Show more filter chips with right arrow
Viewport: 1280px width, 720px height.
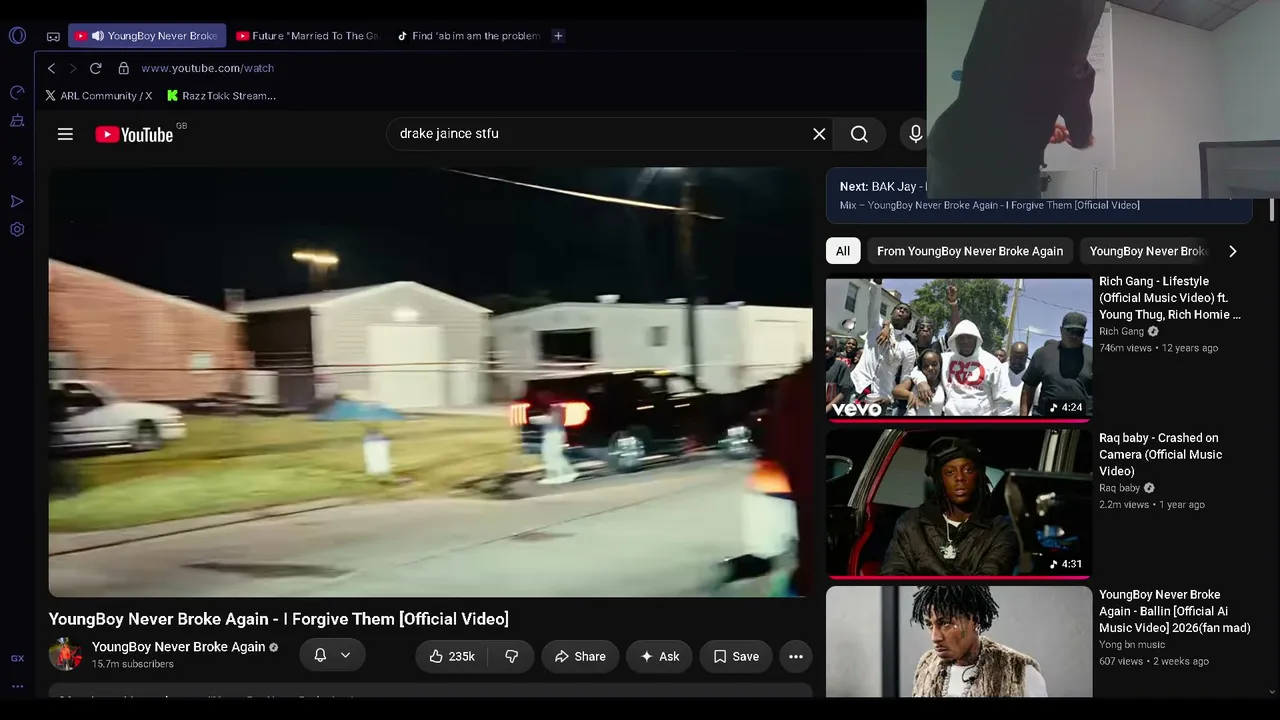click(x=1232, y=251)
